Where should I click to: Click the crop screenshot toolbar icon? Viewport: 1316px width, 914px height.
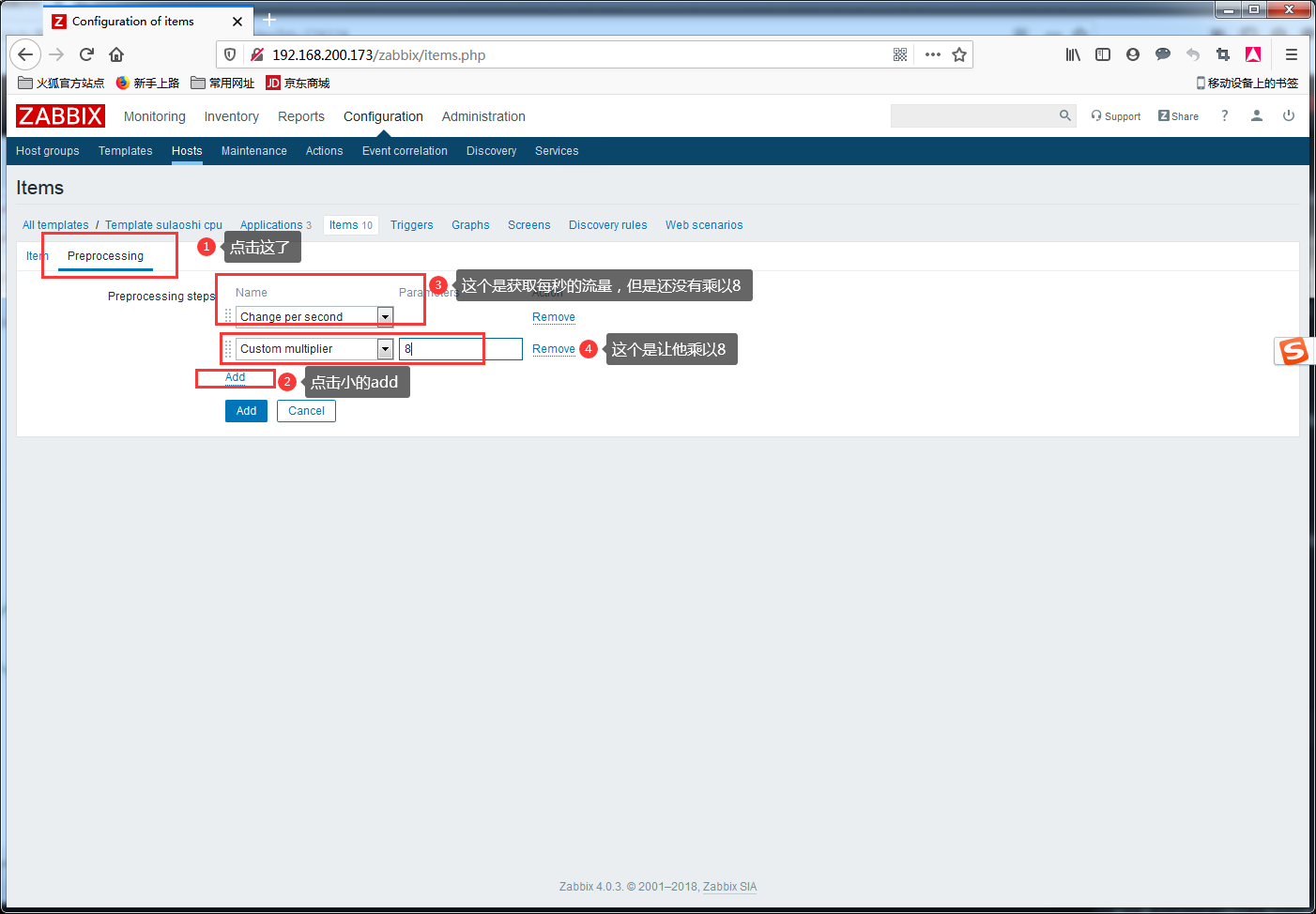pos(1223,54)
